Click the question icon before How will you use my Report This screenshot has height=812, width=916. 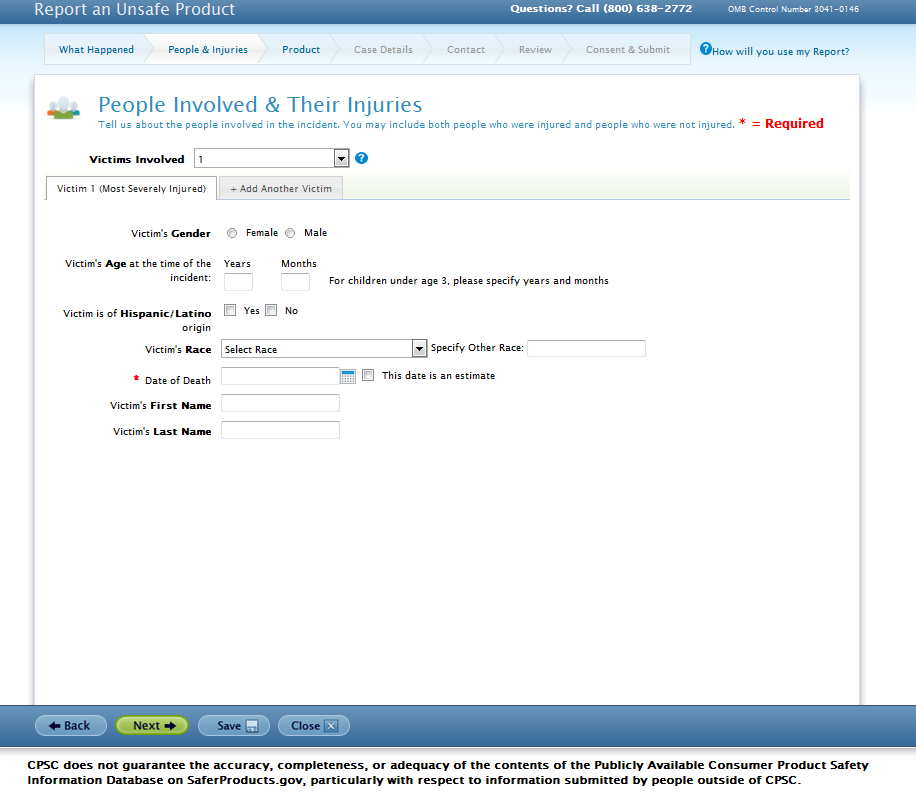coord(706,49)
